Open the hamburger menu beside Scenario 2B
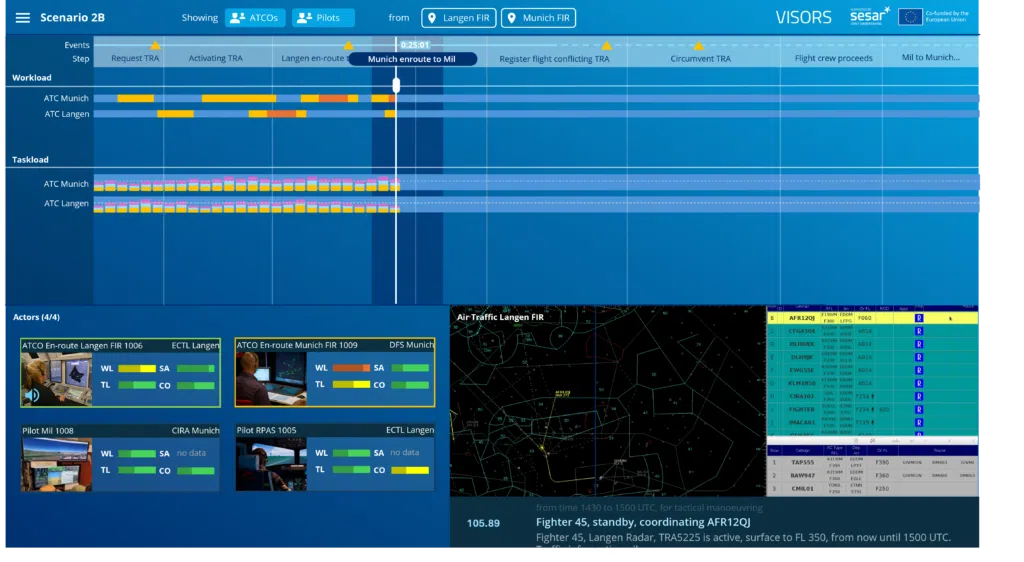Screen dimensions: 1024x562 tap(22, 18)
